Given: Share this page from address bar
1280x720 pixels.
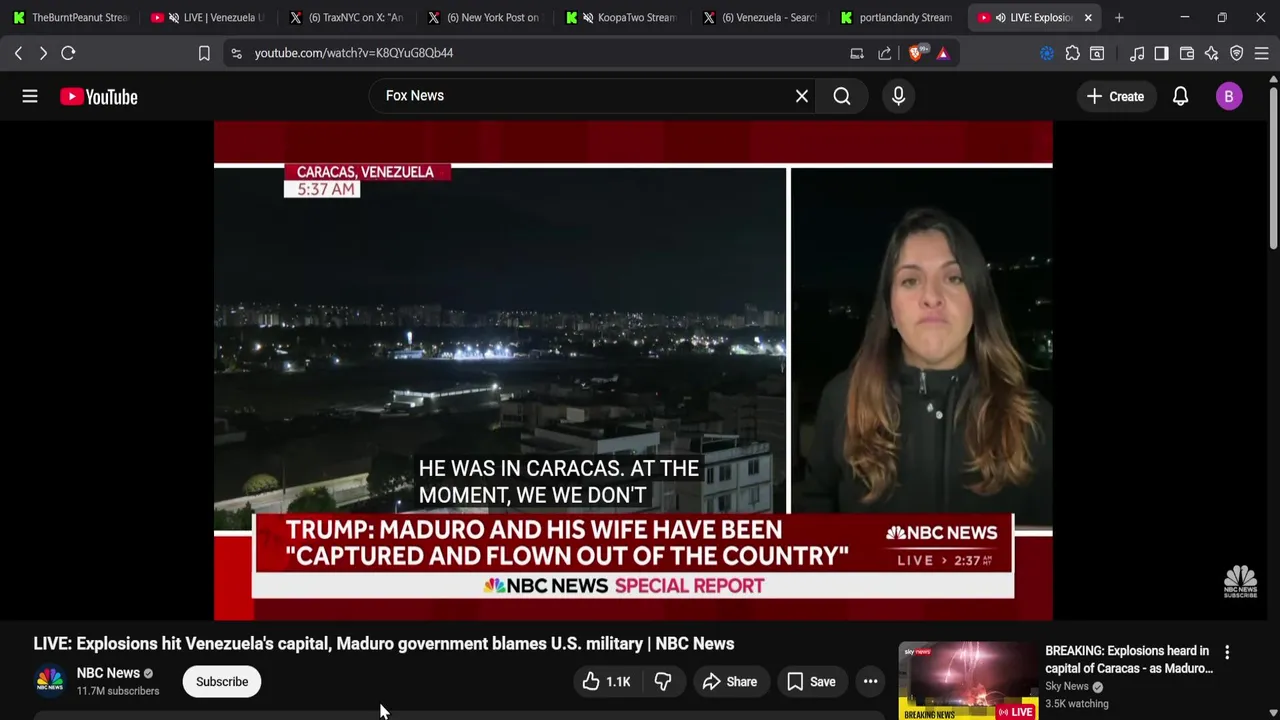Looking at the screenshot, I should [x=885, y=53].
